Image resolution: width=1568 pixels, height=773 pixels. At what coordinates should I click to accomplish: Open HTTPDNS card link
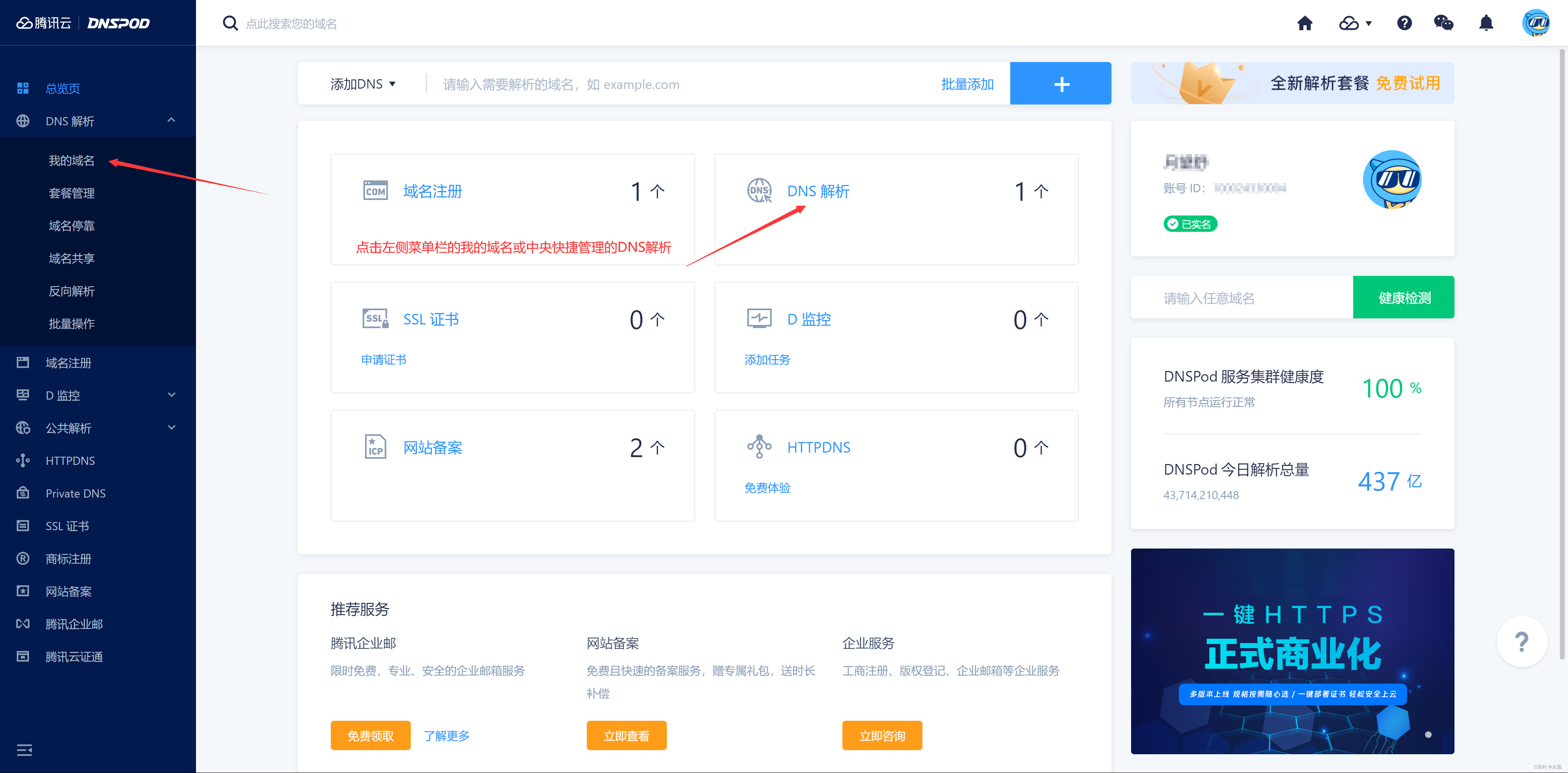(x=818, y=448)
